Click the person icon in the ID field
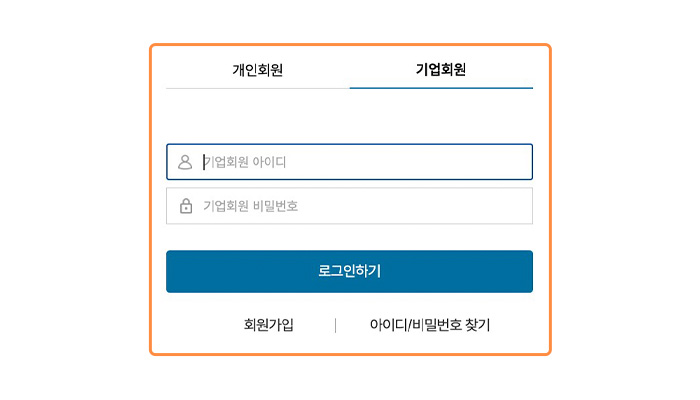Viewport: 700px width, 400px height. 185,162
